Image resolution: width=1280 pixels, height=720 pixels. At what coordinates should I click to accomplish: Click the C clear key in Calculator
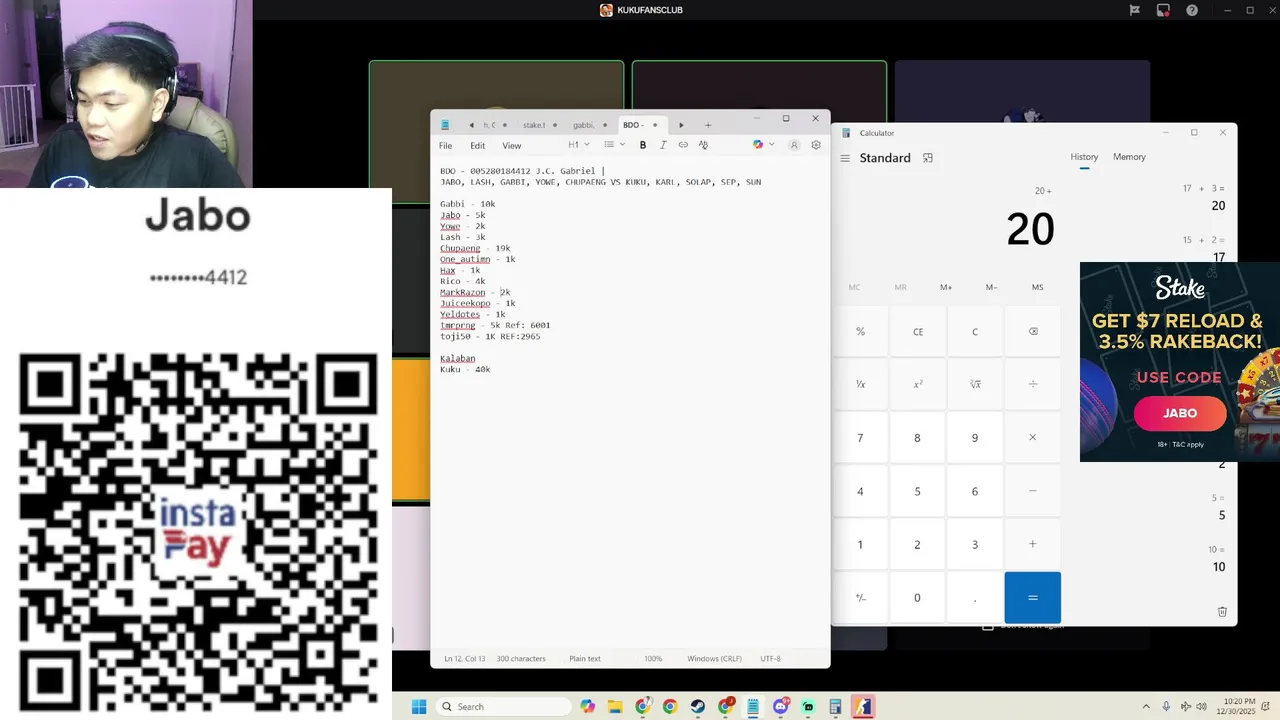coord(975,331)
